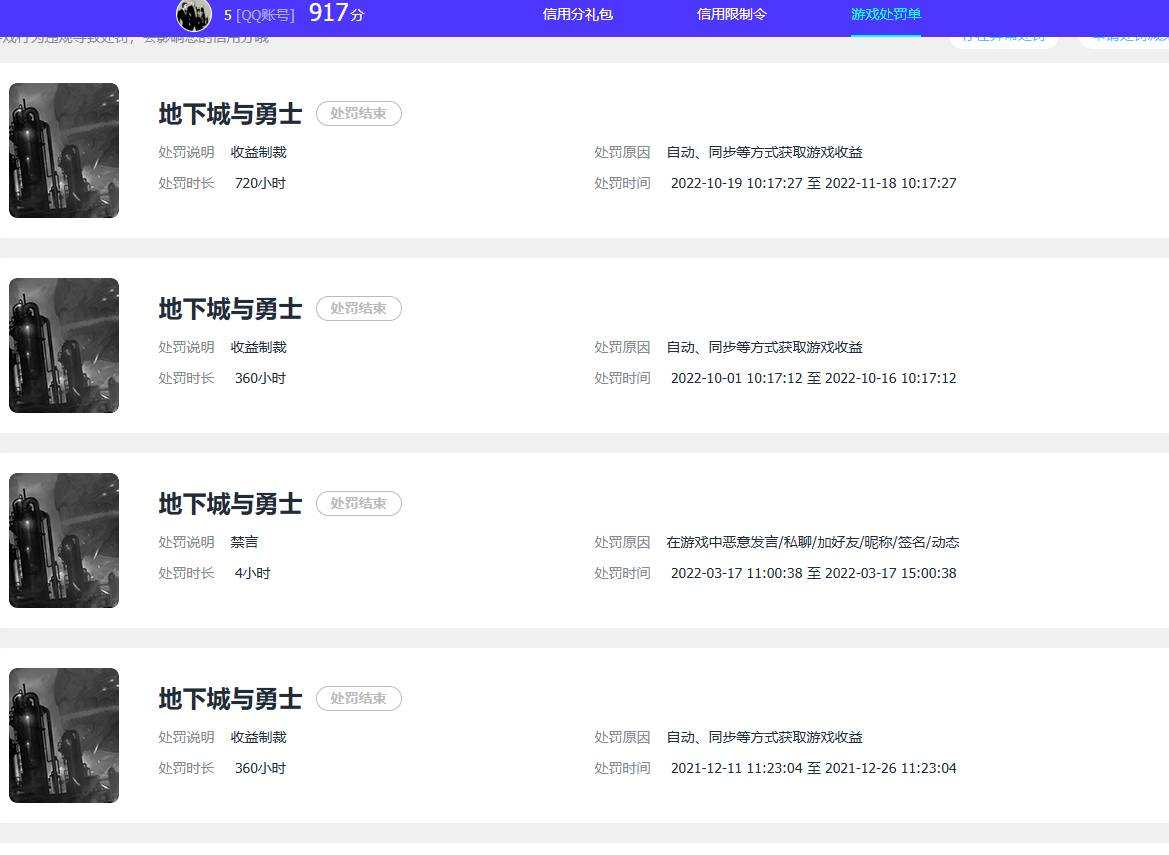Click 处罚结束 badge on 禁言 penalty card
Viewport: 1169px width, 855px height.
359,504
